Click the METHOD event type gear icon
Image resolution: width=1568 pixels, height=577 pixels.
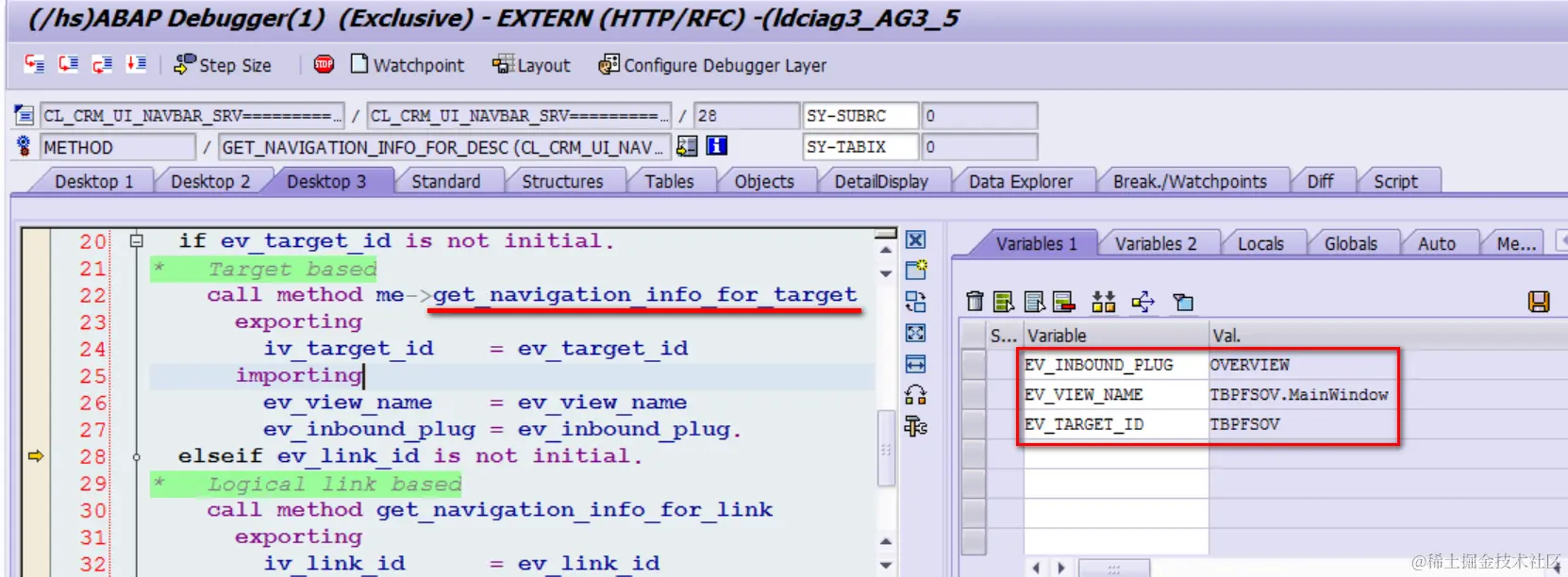tap(24, 146)
